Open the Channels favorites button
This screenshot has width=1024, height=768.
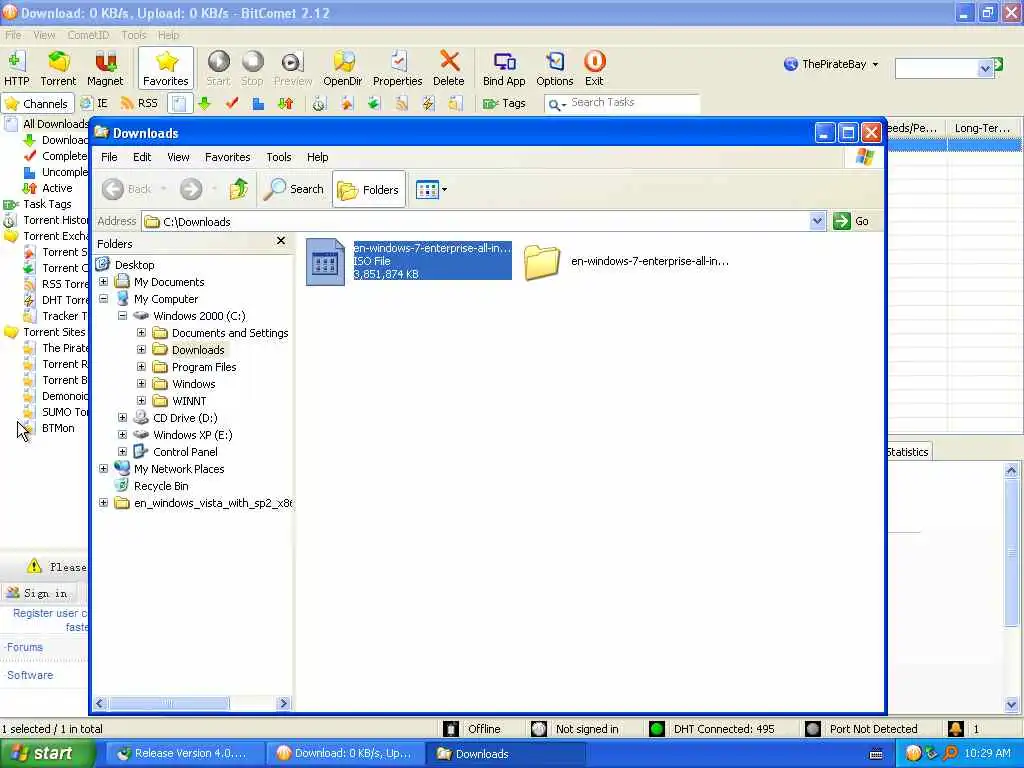37,103
